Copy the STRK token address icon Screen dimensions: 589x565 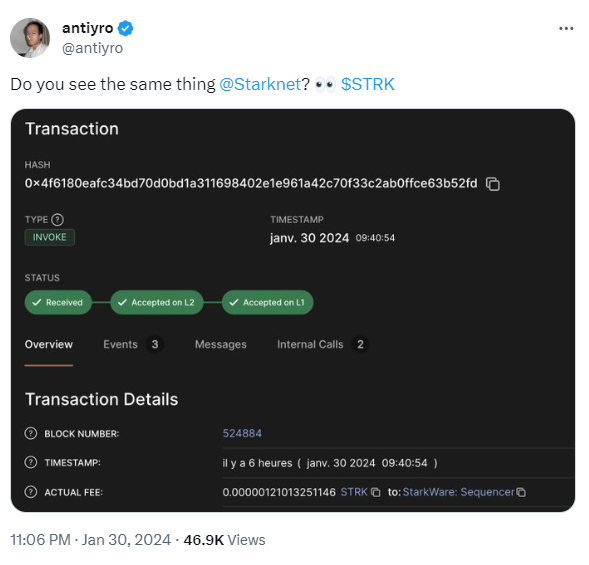[376, 492]
